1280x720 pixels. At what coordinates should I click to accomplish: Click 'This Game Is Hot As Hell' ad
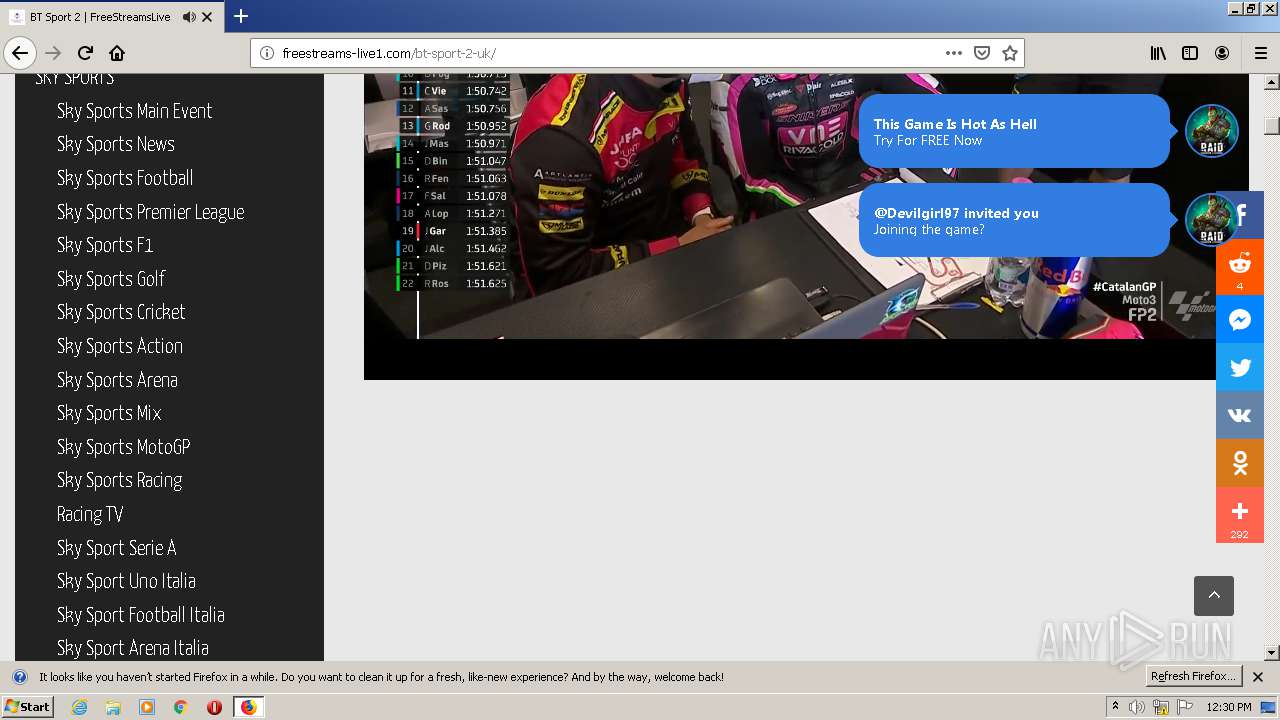coord(1014,131)
